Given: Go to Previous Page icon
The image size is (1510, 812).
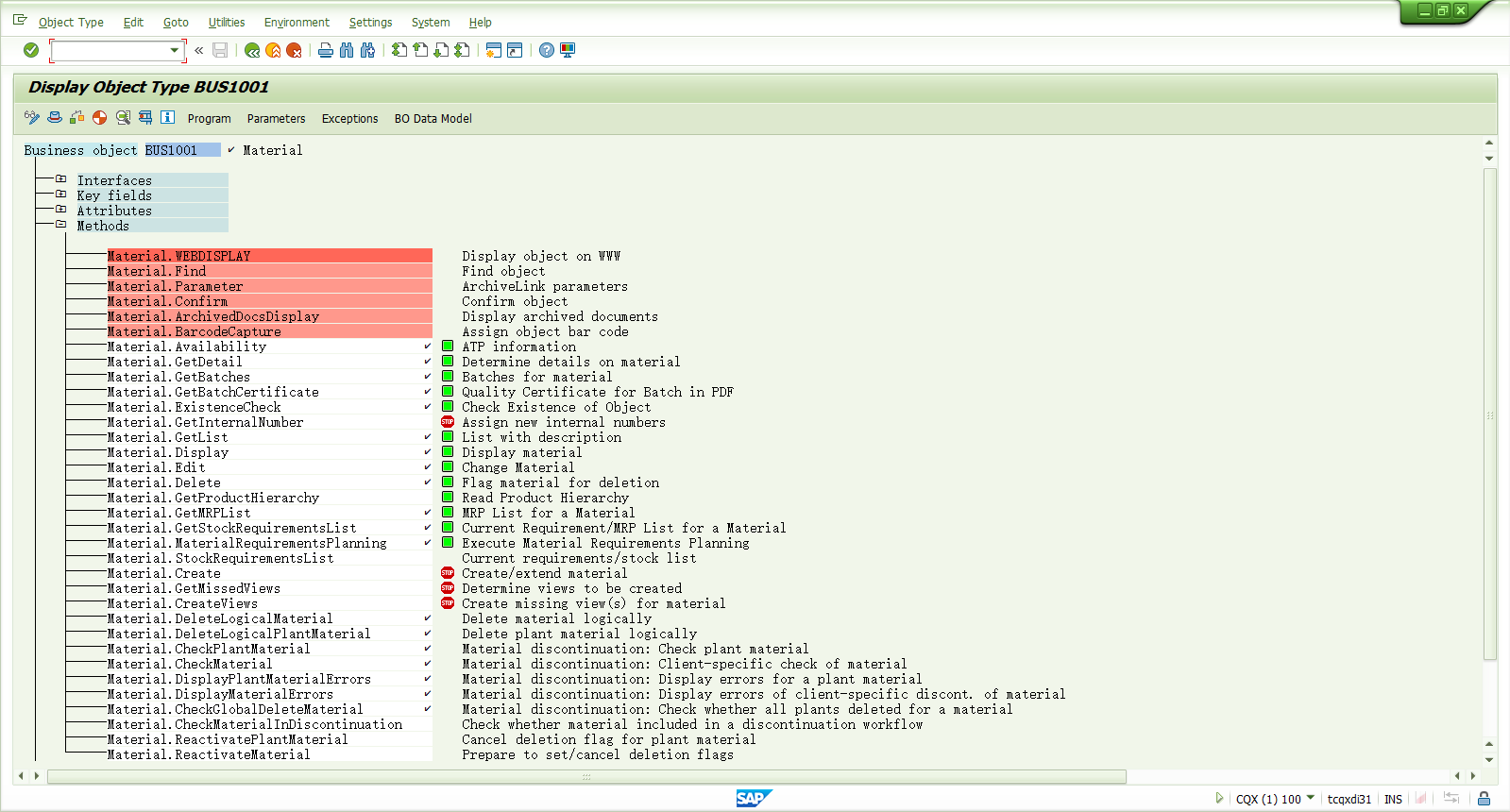Looking at the screenshot, I should pyautogui.click(x=420, y=50).
